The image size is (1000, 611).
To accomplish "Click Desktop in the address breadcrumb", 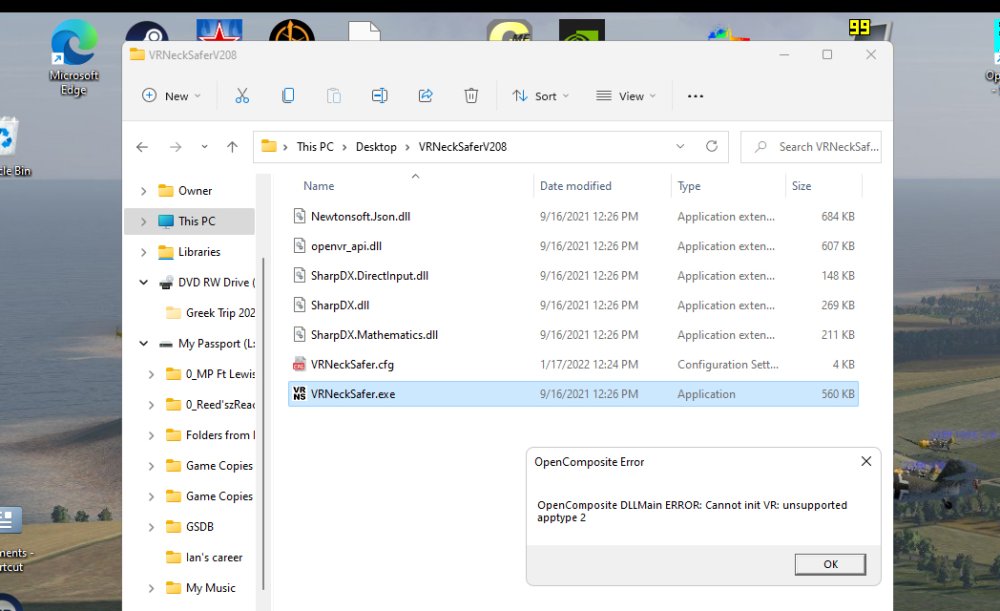I will coord(376,147).
